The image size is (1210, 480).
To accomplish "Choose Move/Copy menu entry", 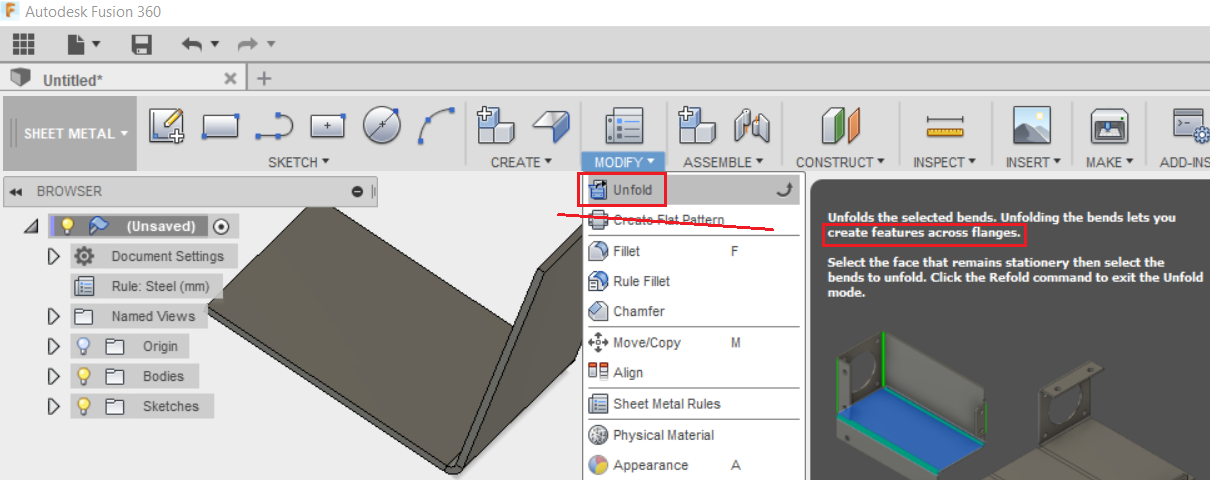I will click(692, 342).
